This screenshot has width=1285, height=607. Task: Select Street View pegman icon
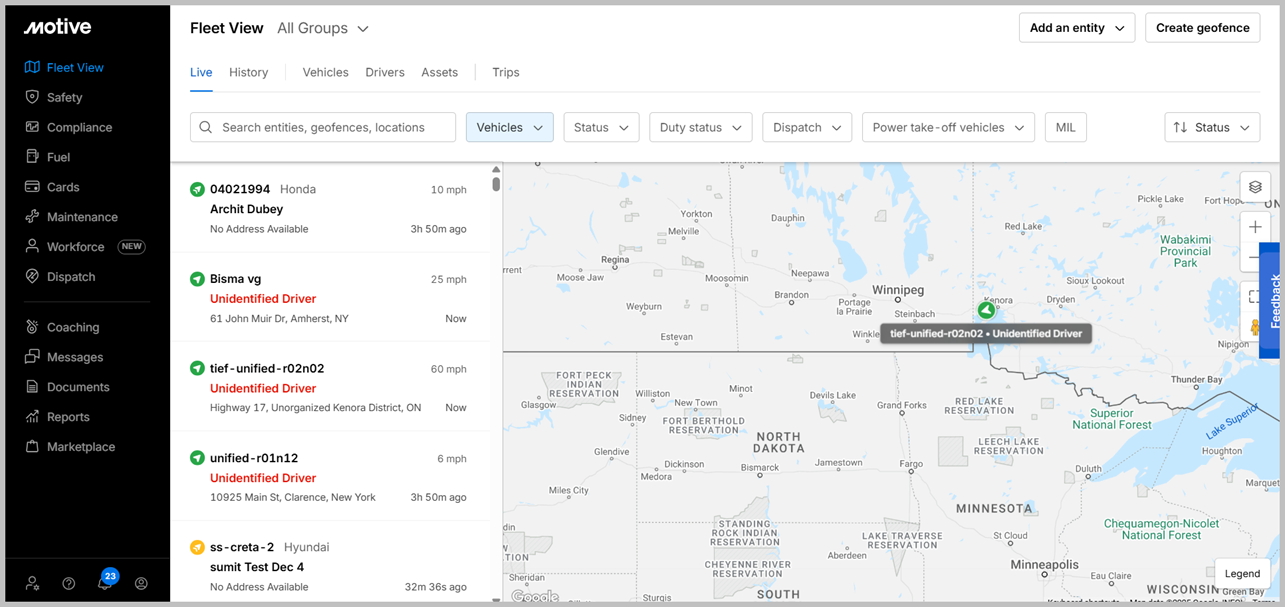coord(1254,327)
